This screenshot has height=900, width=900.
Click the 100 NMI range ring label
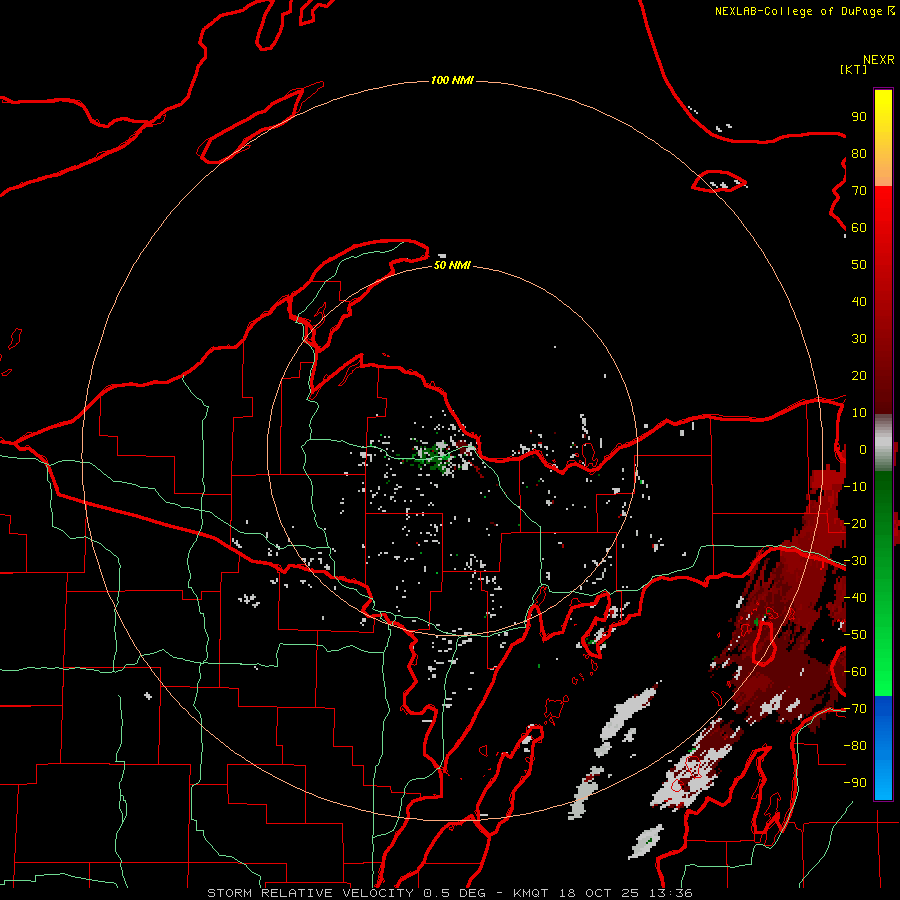pyautogui.click(x=452, y=80)
